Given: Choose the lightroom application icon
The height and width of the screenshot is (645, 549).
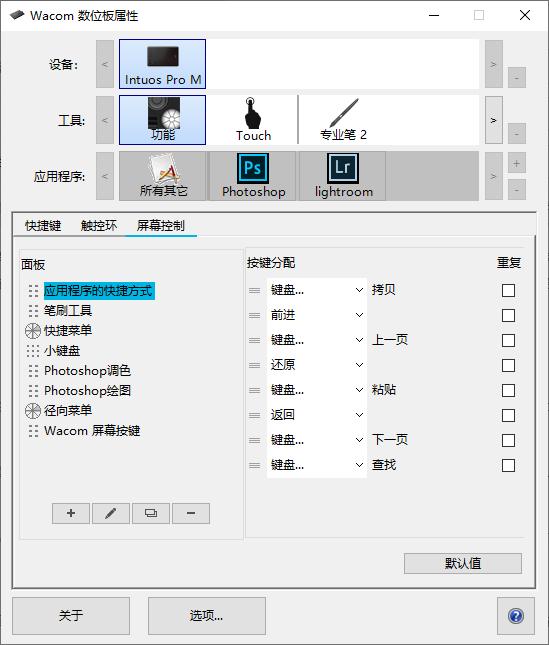Looking at the screenshot, I should pos(343,176).
